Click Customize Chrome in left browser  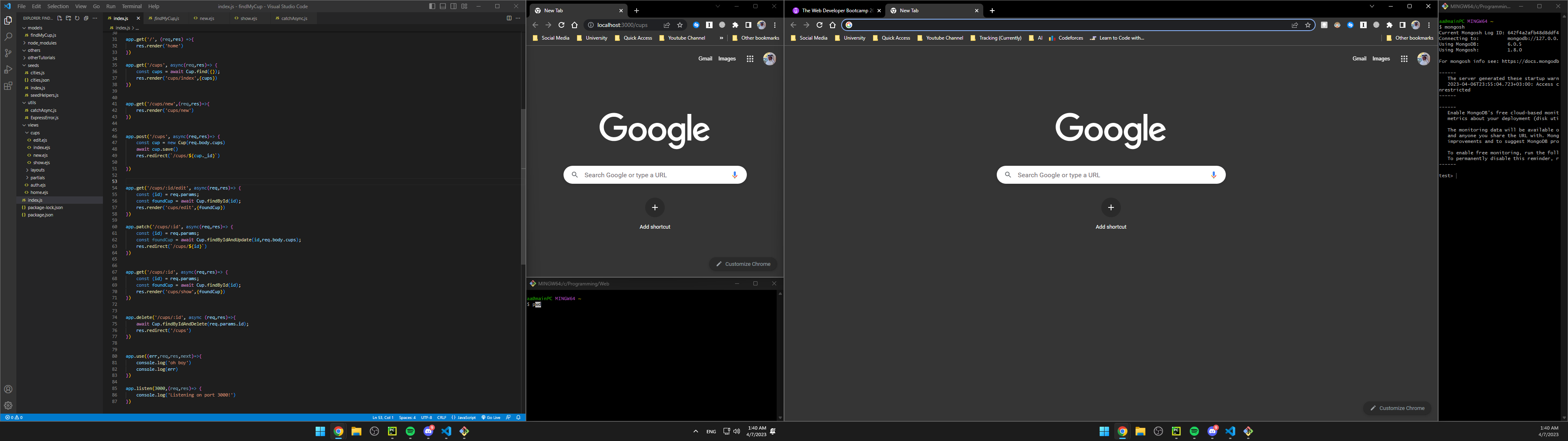coord(743,264)
